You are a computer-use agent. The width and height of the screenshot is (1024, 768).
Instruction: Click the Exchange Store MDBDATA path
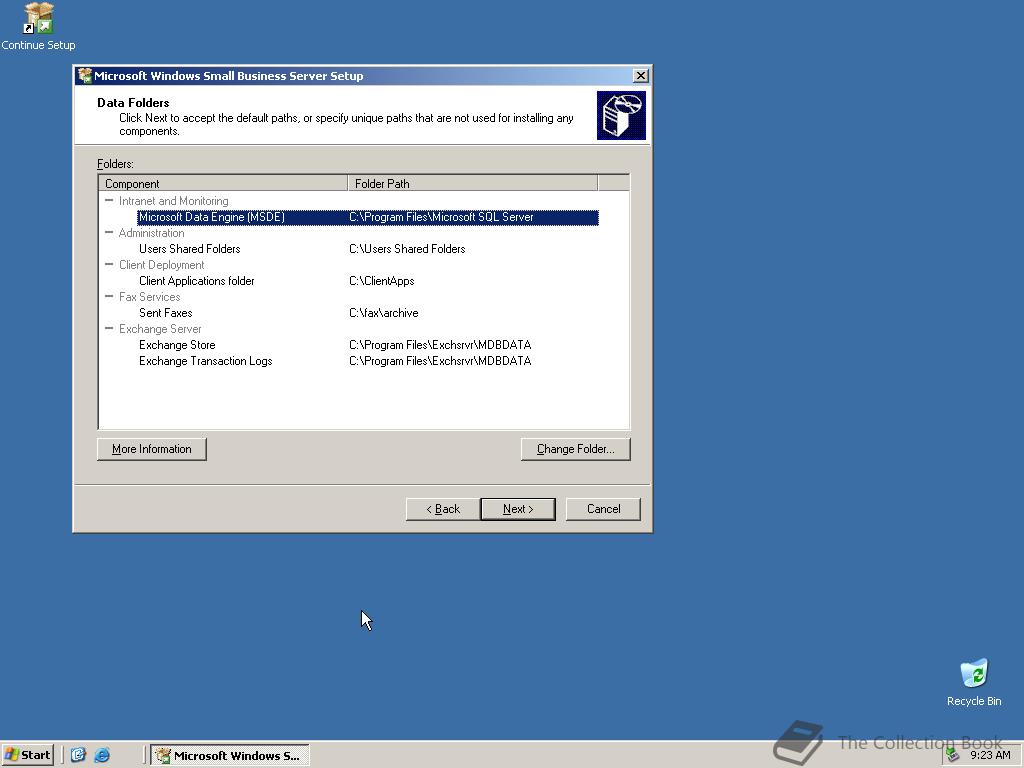[440, 345]
